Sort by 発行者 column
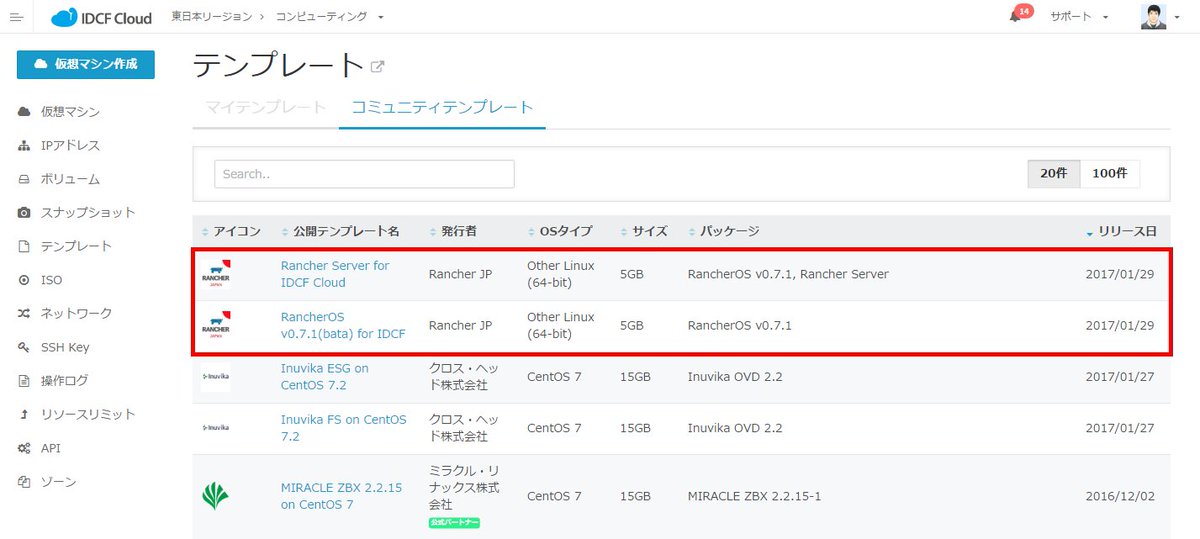 click(x=453, y=232)
